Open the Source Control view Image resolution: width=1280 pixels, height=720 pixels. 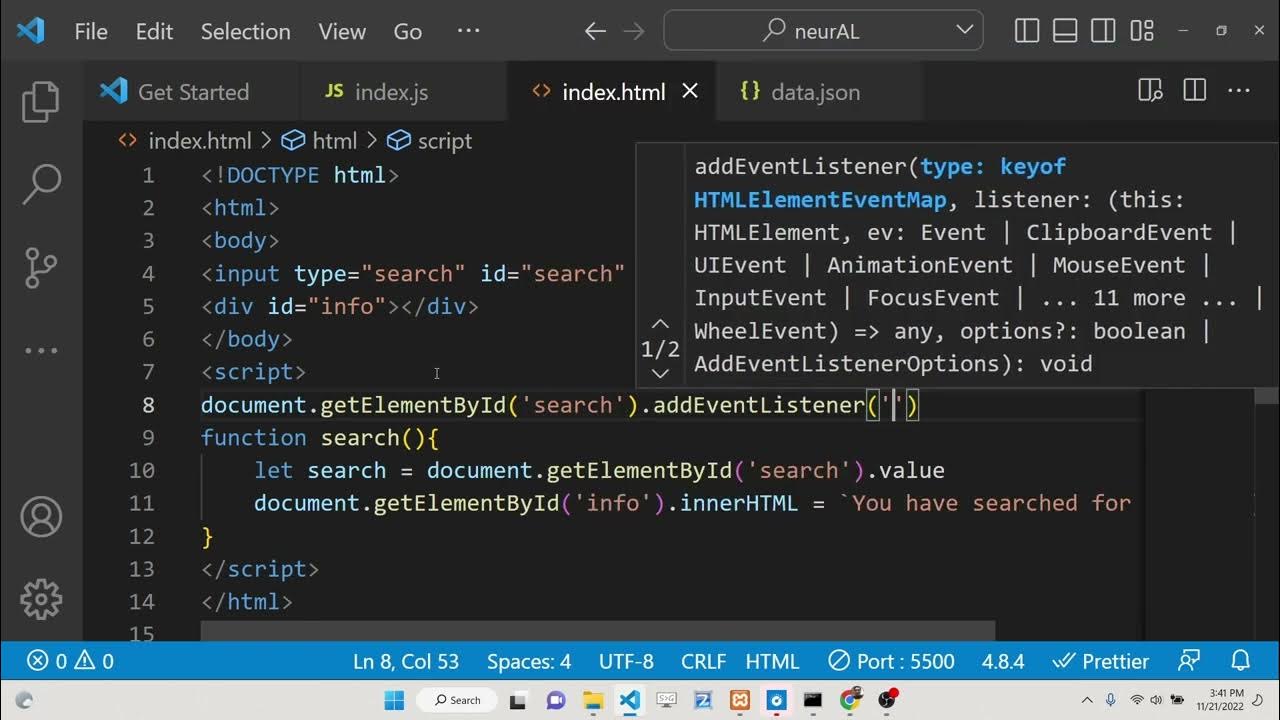click(x=41, y=267)
